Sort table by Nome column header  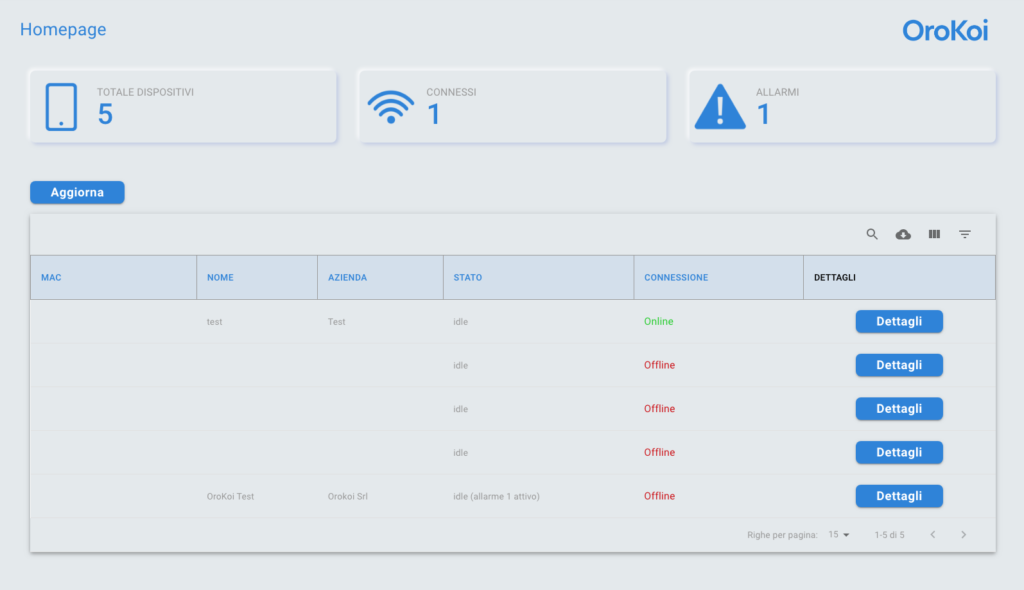click(x=220, y=277)
